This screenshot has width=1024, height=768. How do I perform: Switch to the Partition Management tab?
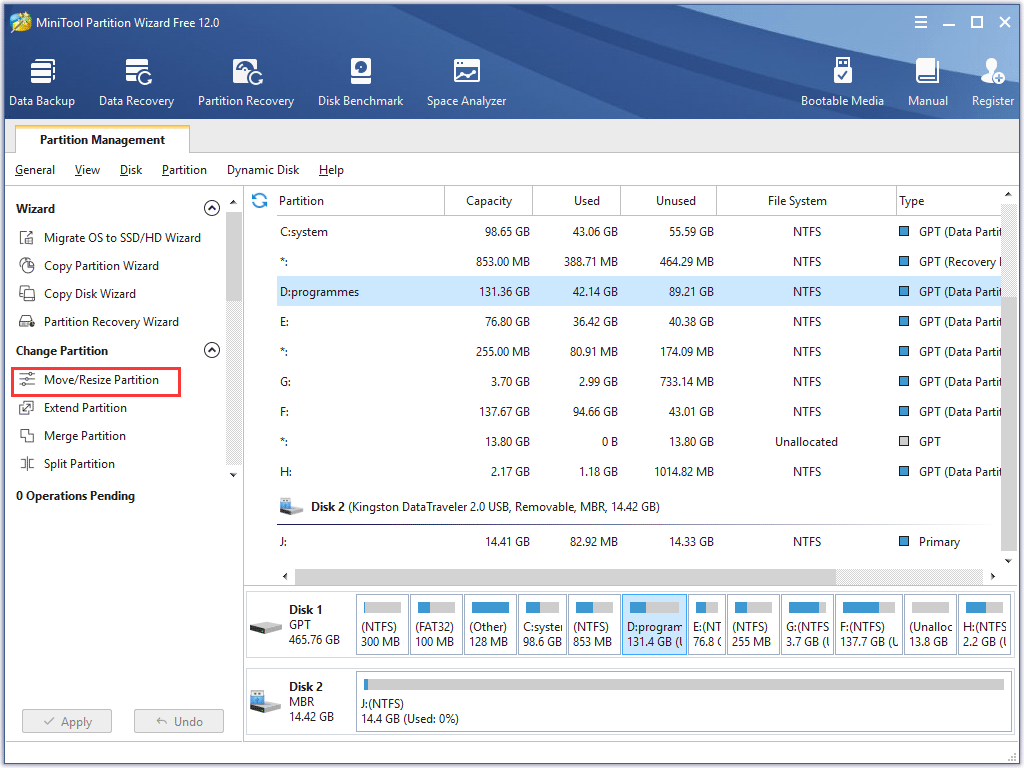(101, 139)
